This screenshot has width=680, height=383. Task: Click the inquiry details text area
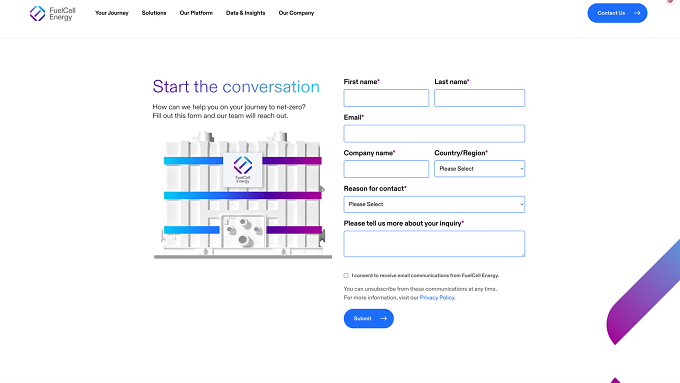coord(434,244)
